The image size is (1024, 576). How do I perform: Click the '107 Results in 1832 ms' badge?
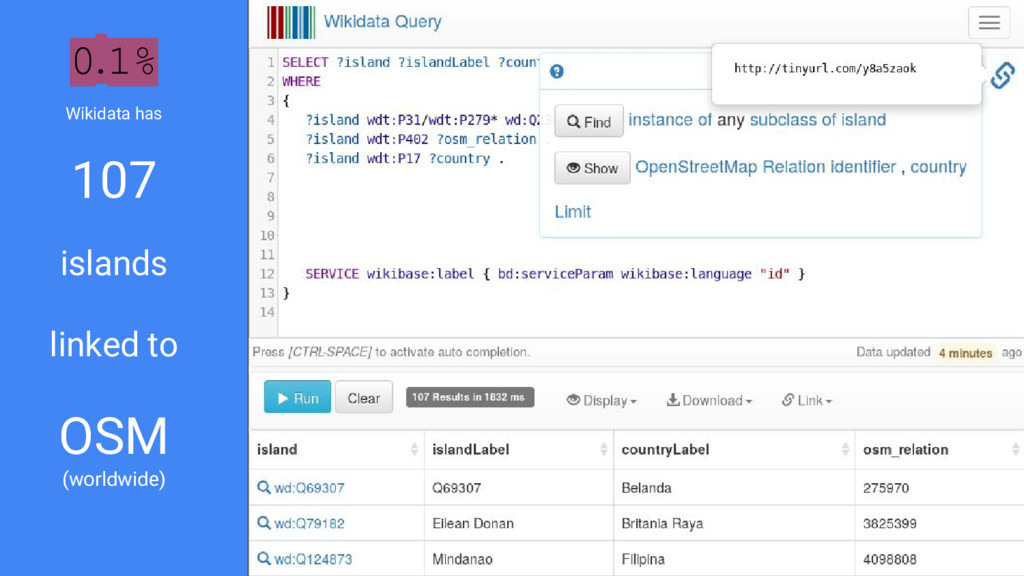[x=470, y=397]
